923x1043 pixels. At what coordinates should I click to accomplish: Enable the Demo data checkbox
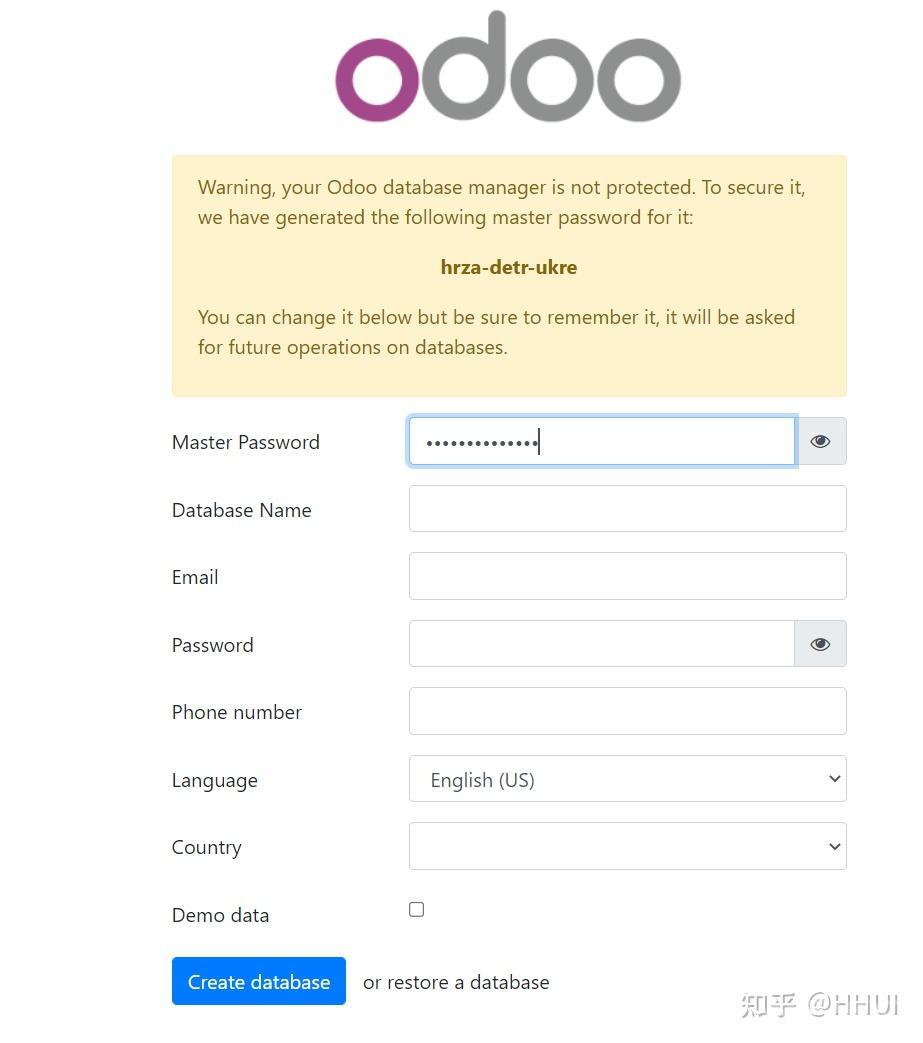[x=416, y=909]
